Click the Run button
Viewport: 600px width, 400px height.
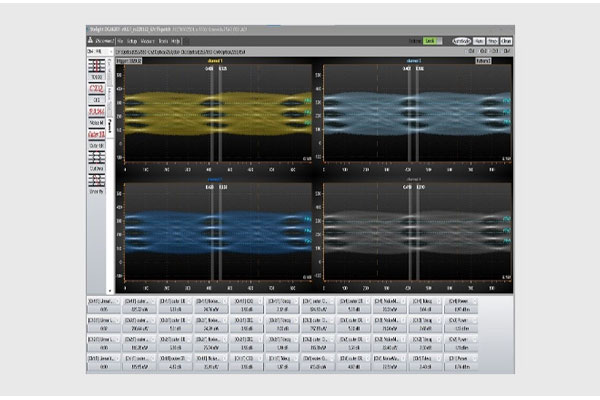click(x=479, y=41)
